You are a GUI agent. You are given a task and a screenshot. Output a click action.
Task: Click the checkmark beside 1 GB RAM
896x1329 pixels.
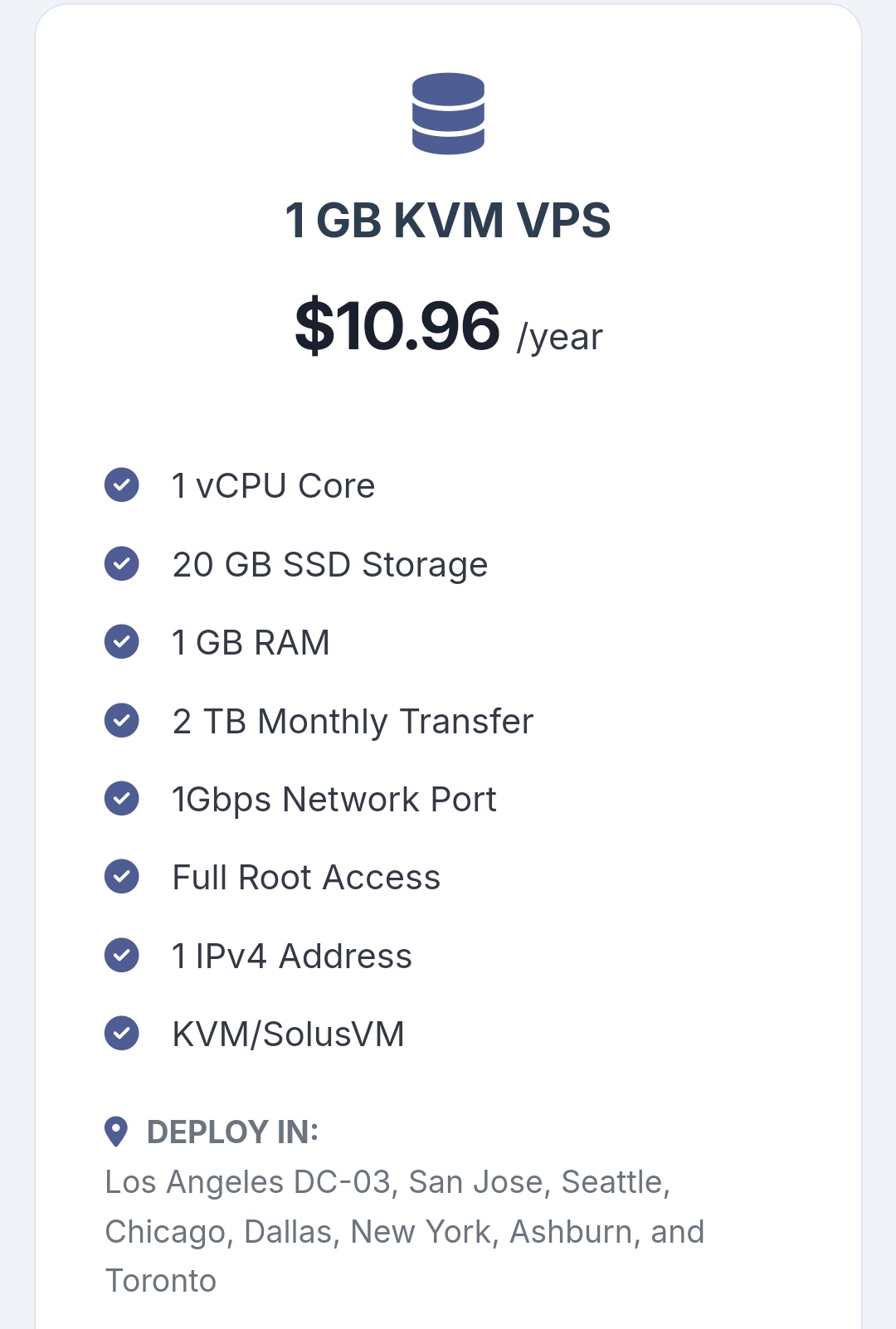(122, 642)
